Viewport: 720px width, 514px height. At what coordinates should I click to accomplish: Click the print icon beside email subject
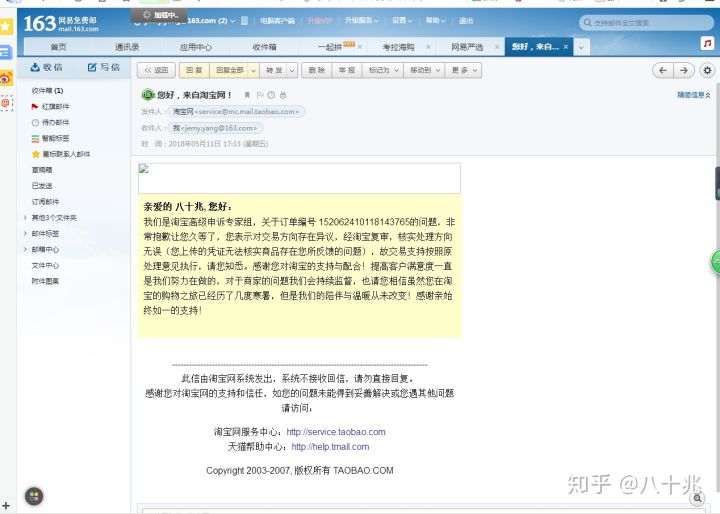pyautogui.click(x=283, y=95)
